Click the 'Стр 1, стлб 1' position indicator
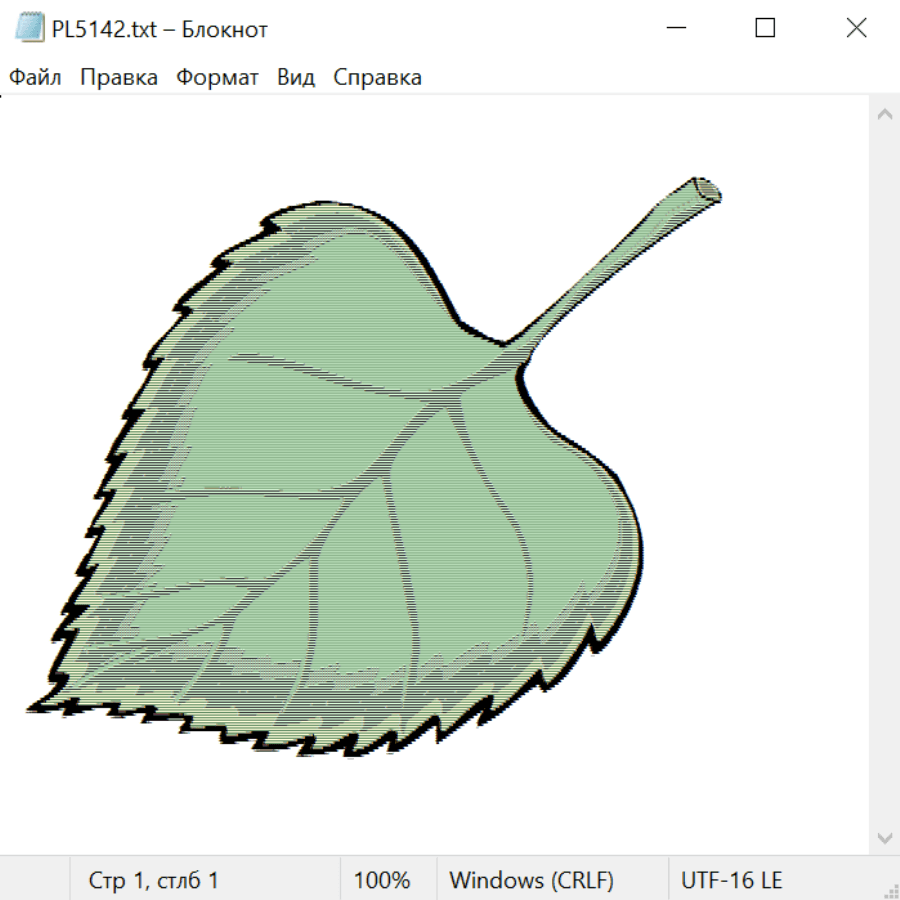900x900 pixels. pyautogui.click(x=154, y=881)
